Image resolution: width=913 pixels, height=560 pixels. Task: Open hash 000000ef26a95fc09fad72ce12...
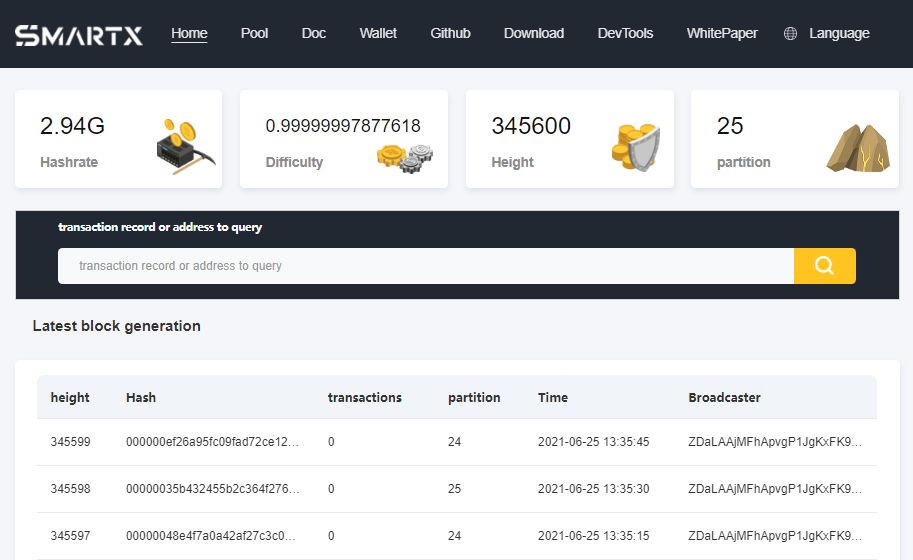pyautogui.click(x=213, y=442)
